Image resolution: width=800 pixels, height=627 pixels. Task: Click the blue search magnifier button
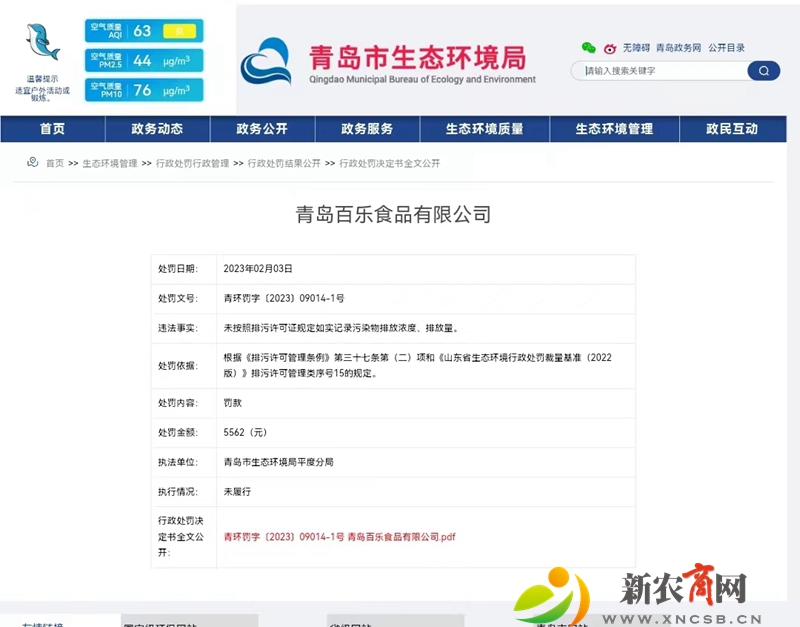(763, 70)
